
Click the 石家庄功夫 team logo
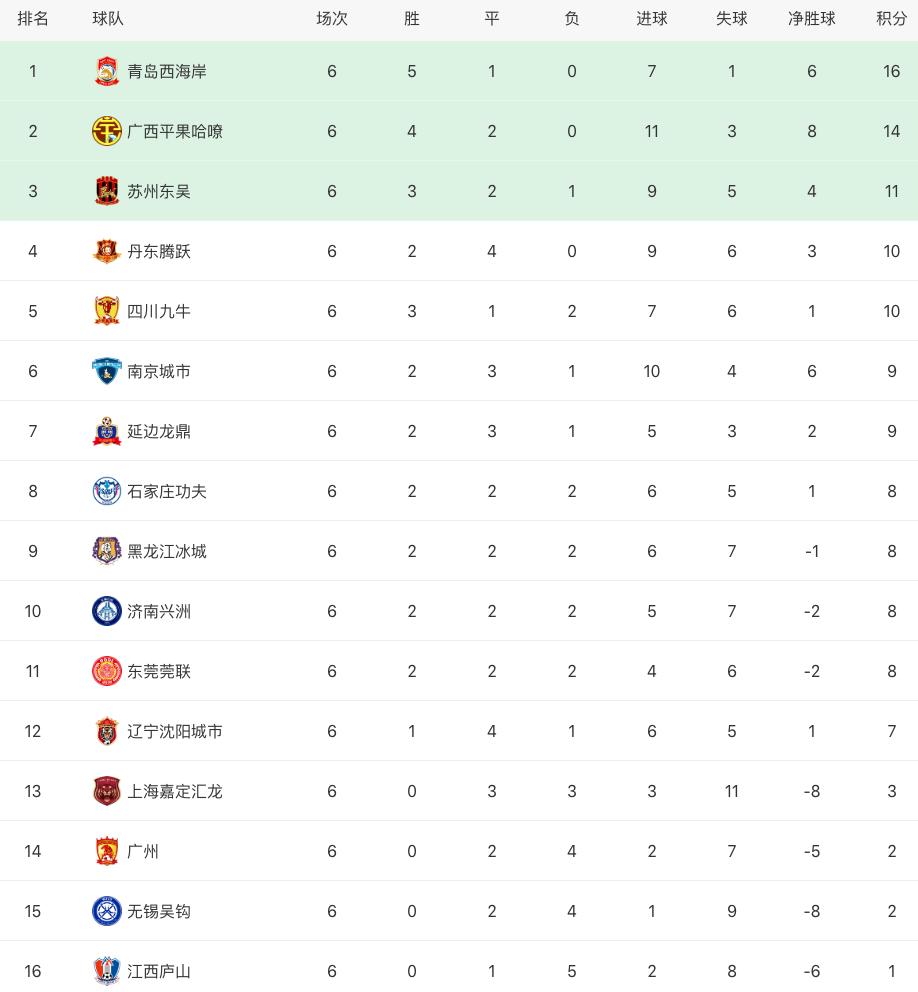[106, 491]
